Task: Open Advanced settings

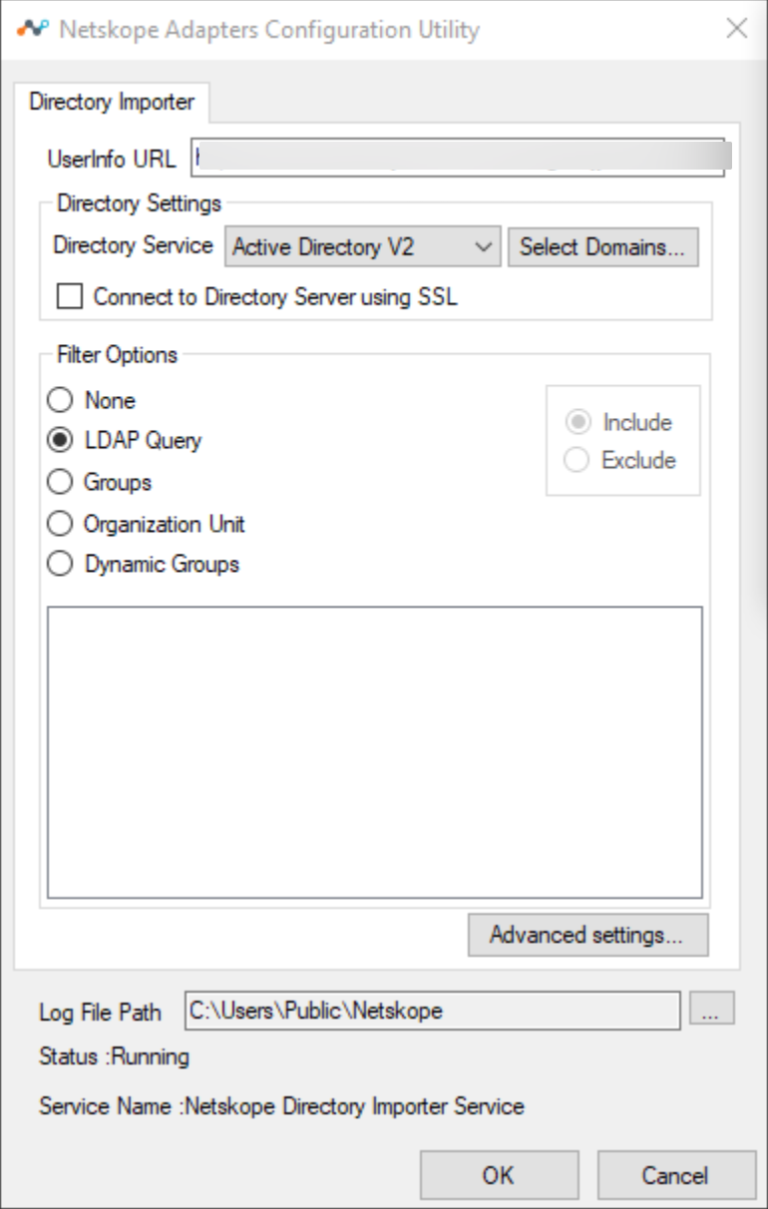Action: (x=585, y=936)
